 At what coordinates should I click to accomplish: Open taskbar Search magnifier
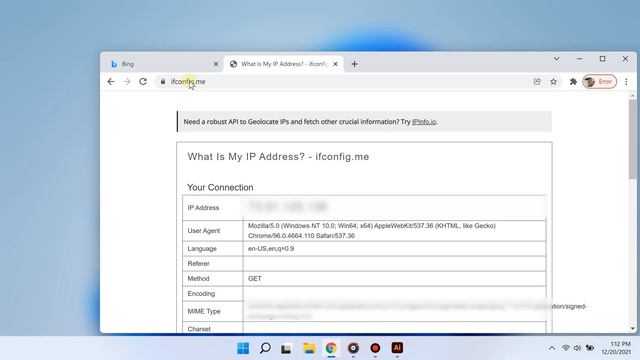[x=265, y=348]
